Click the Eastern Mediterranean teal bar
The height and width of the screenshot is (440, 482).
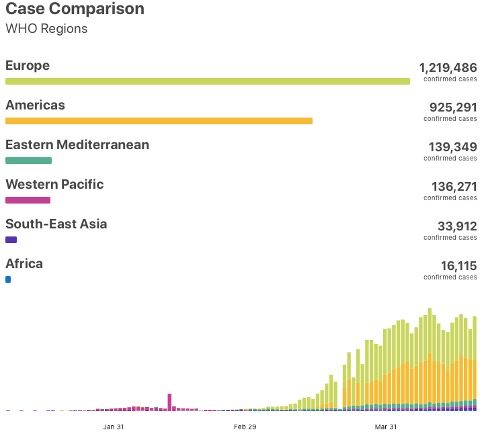(28, 161)
